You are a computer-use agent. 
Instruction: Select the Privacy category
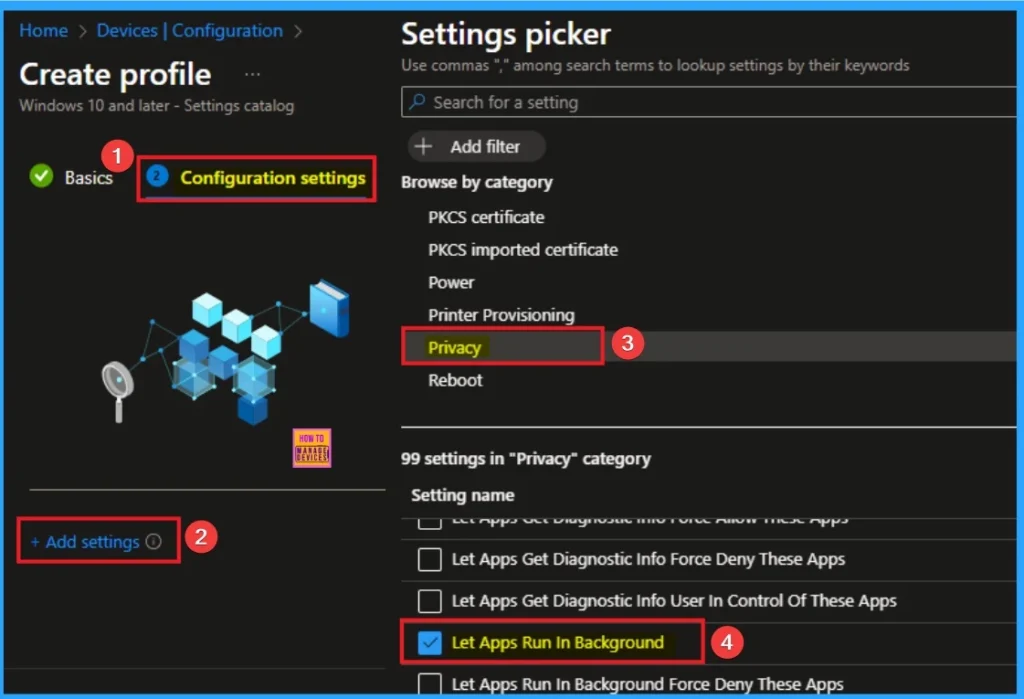(x=455, y=348)
